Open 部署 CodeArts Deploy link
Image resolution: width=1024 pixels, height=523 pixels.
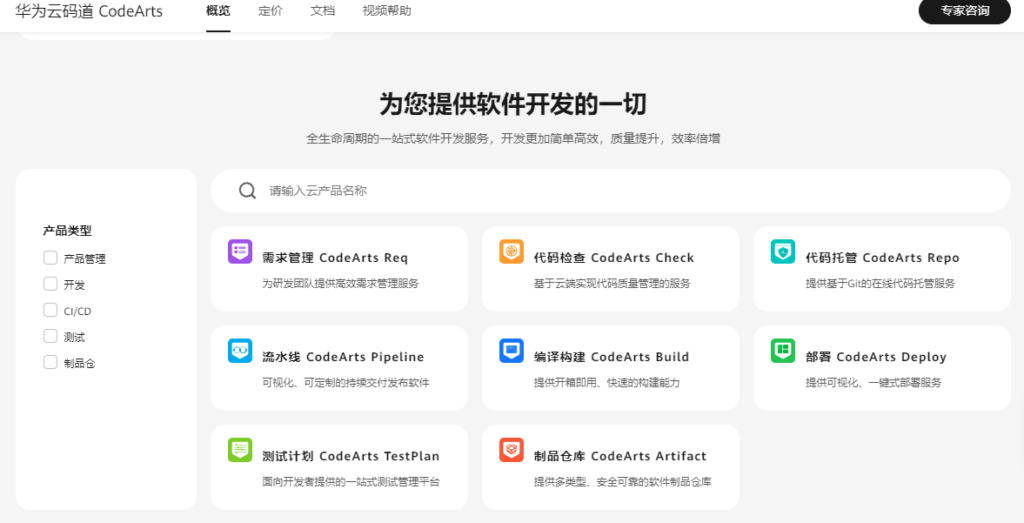click(x=876, y=357)
